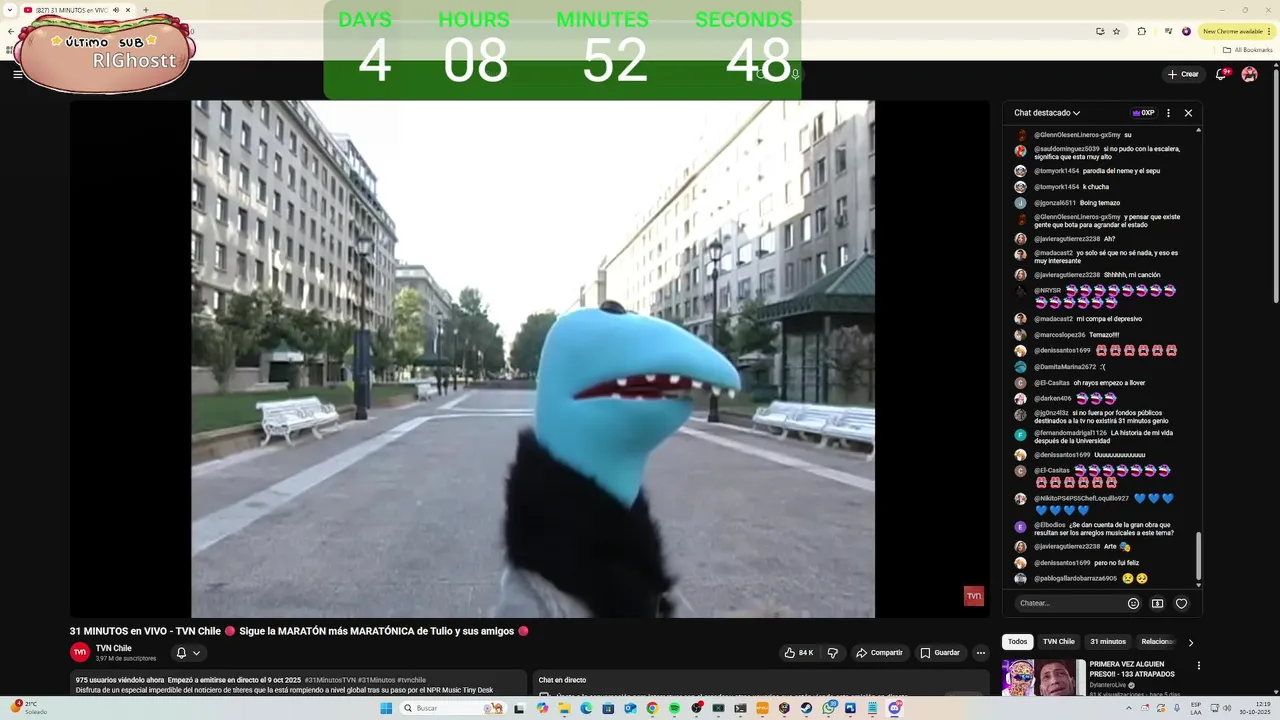Click the message Boing temazo
Viewport: 1280px width, 720px height.
[1100, 203]
